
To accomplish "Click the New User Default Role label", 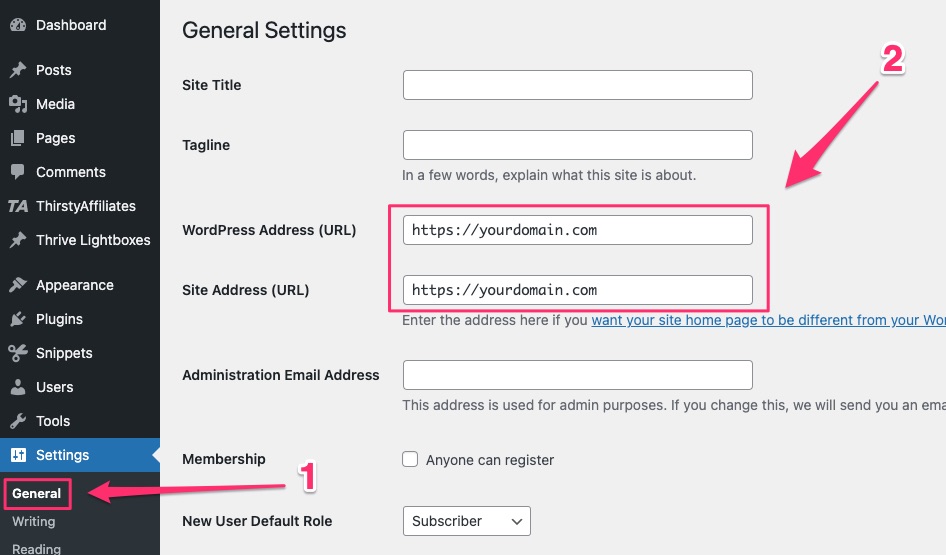I will [257, 521].
